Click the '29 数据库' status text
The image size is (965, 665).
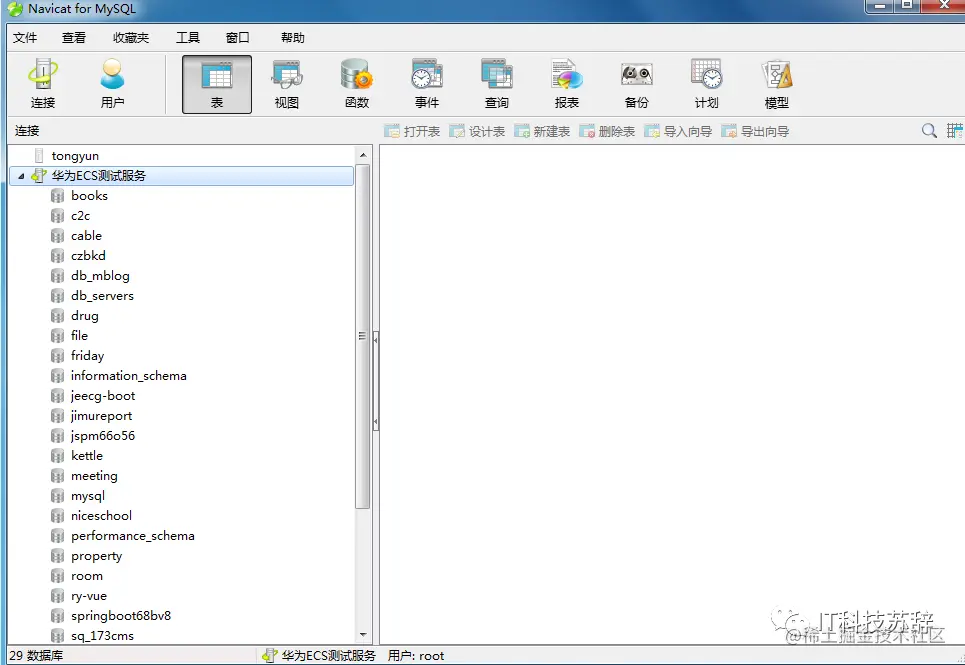(36, 656)
